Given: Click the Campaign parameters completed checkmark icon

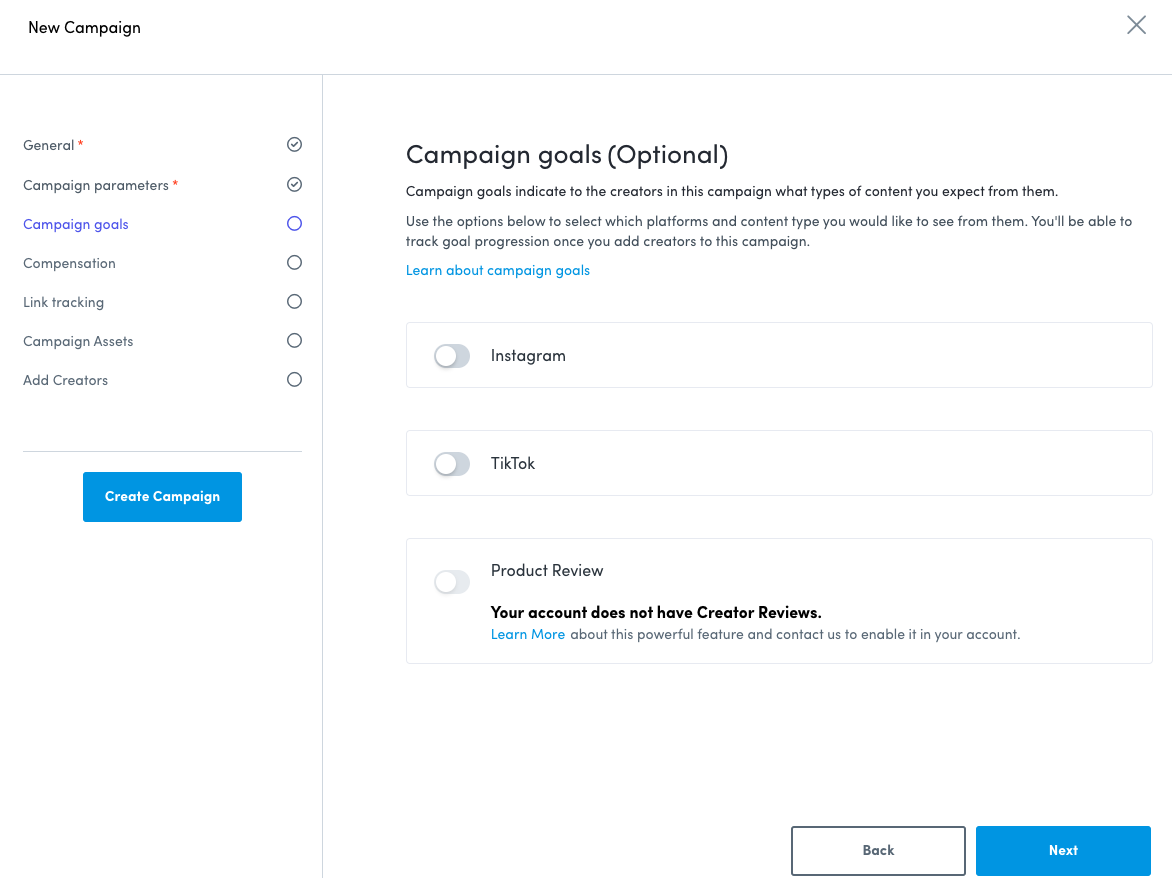Looking at the screenshot, I should [x=294, y=185].
